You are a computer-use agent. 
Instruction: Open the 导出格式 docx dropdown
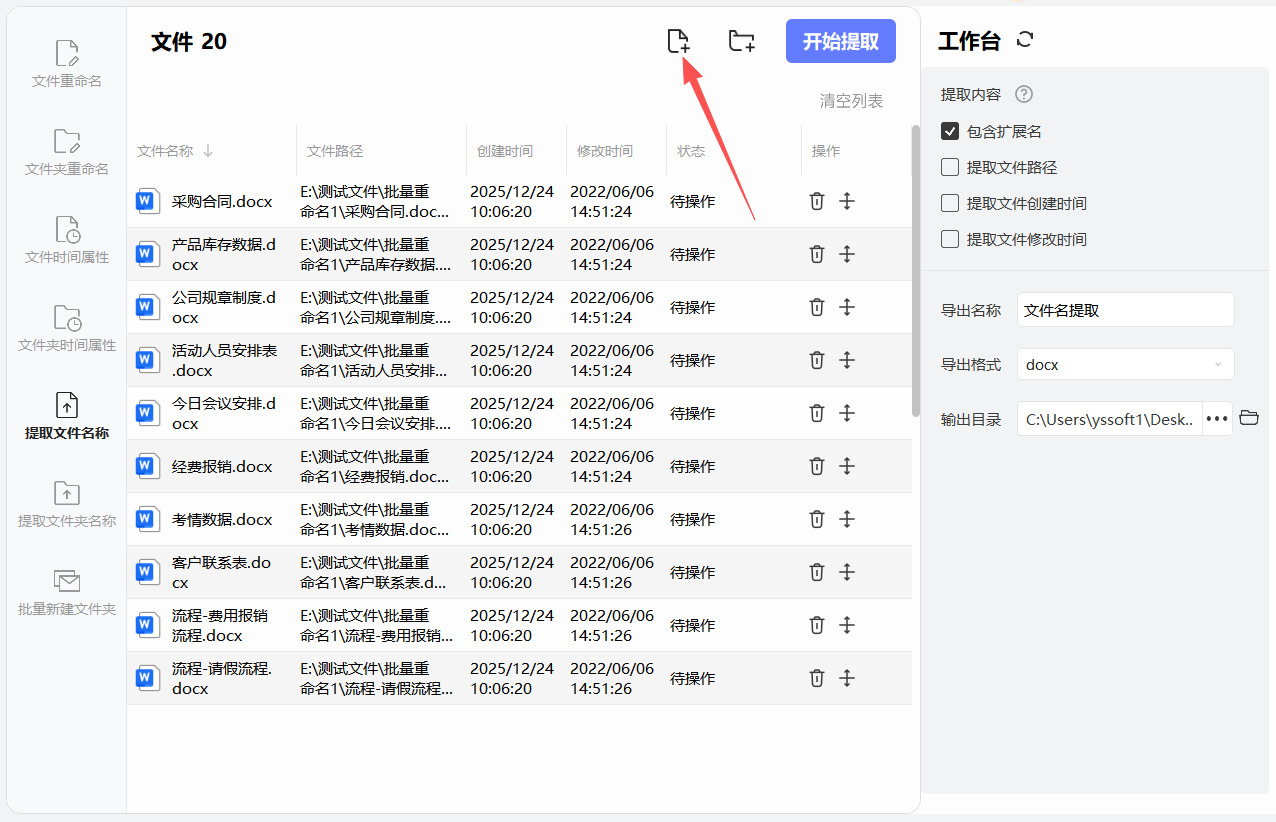pyautogui.click(x=1125, y=365)
